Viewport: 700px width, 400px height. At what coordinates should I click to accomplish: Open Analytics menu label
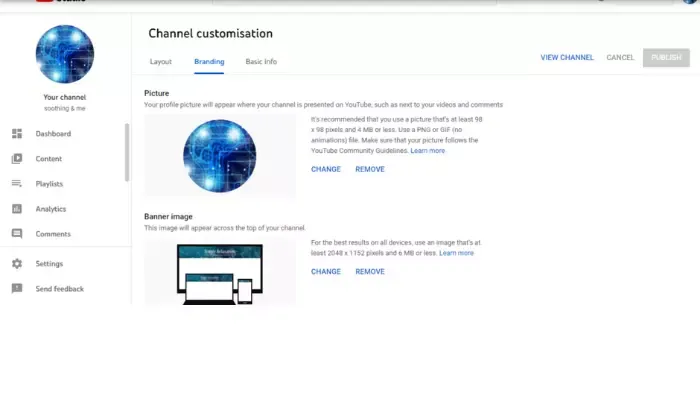50,208
